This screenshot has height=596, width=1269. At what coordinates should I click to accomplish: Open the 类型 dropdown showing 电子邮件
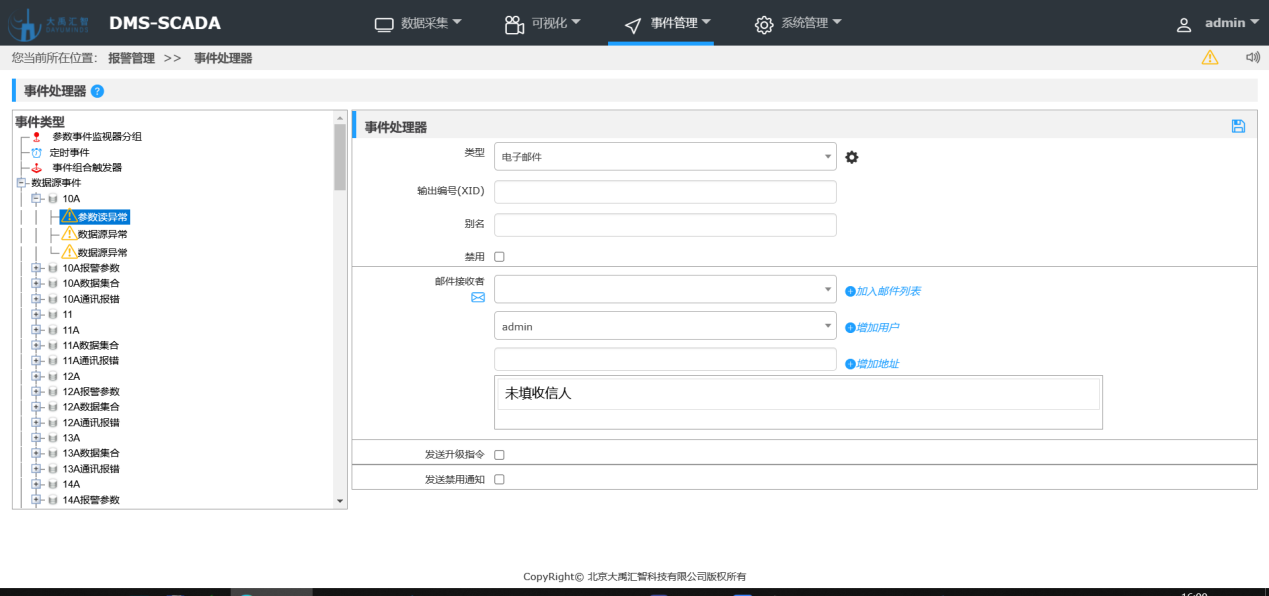[x=665, y=157]
